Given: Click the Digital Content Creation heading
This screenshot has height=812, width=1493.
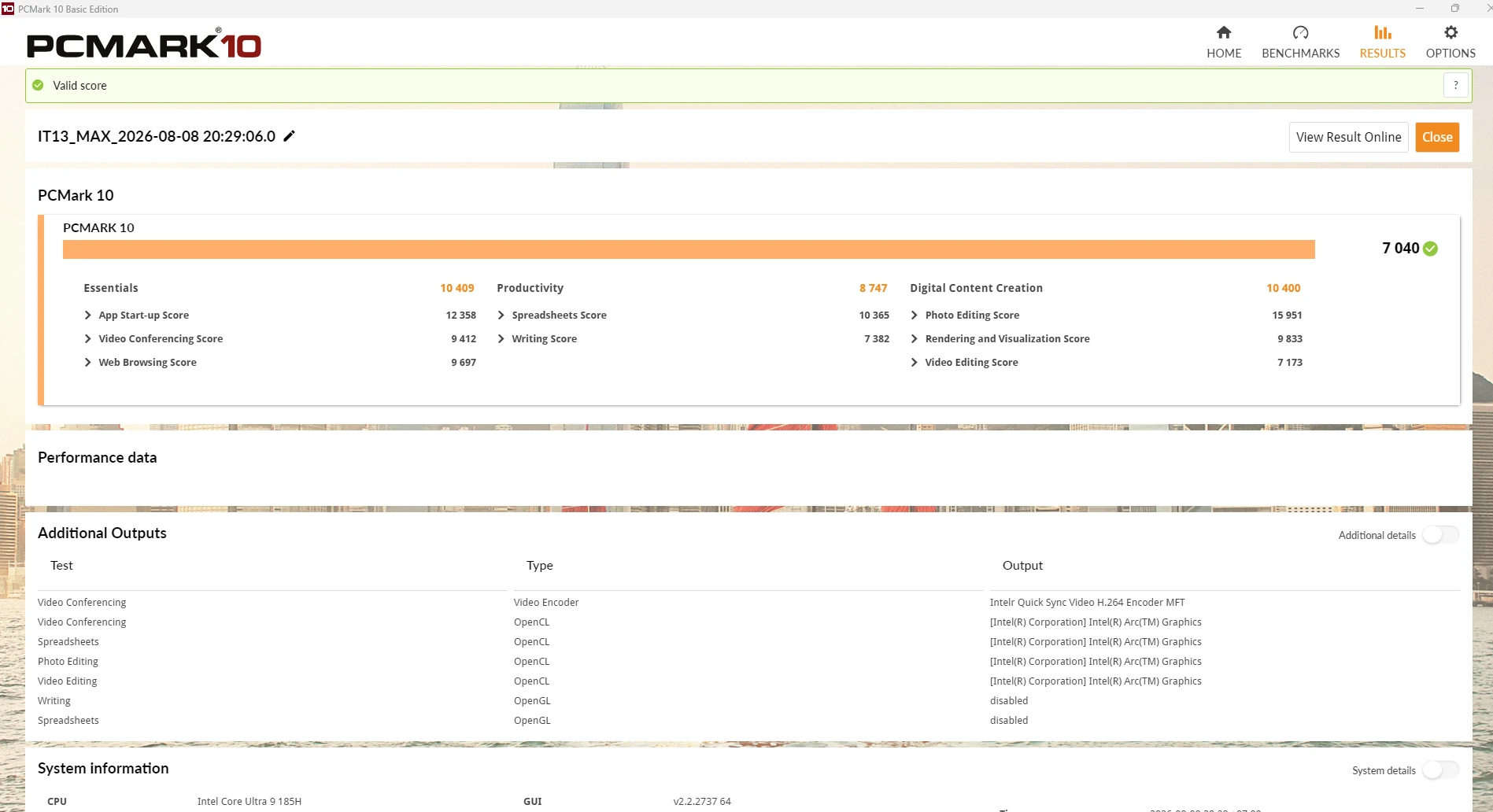Looking at the screenshot, I should [977, 288].
